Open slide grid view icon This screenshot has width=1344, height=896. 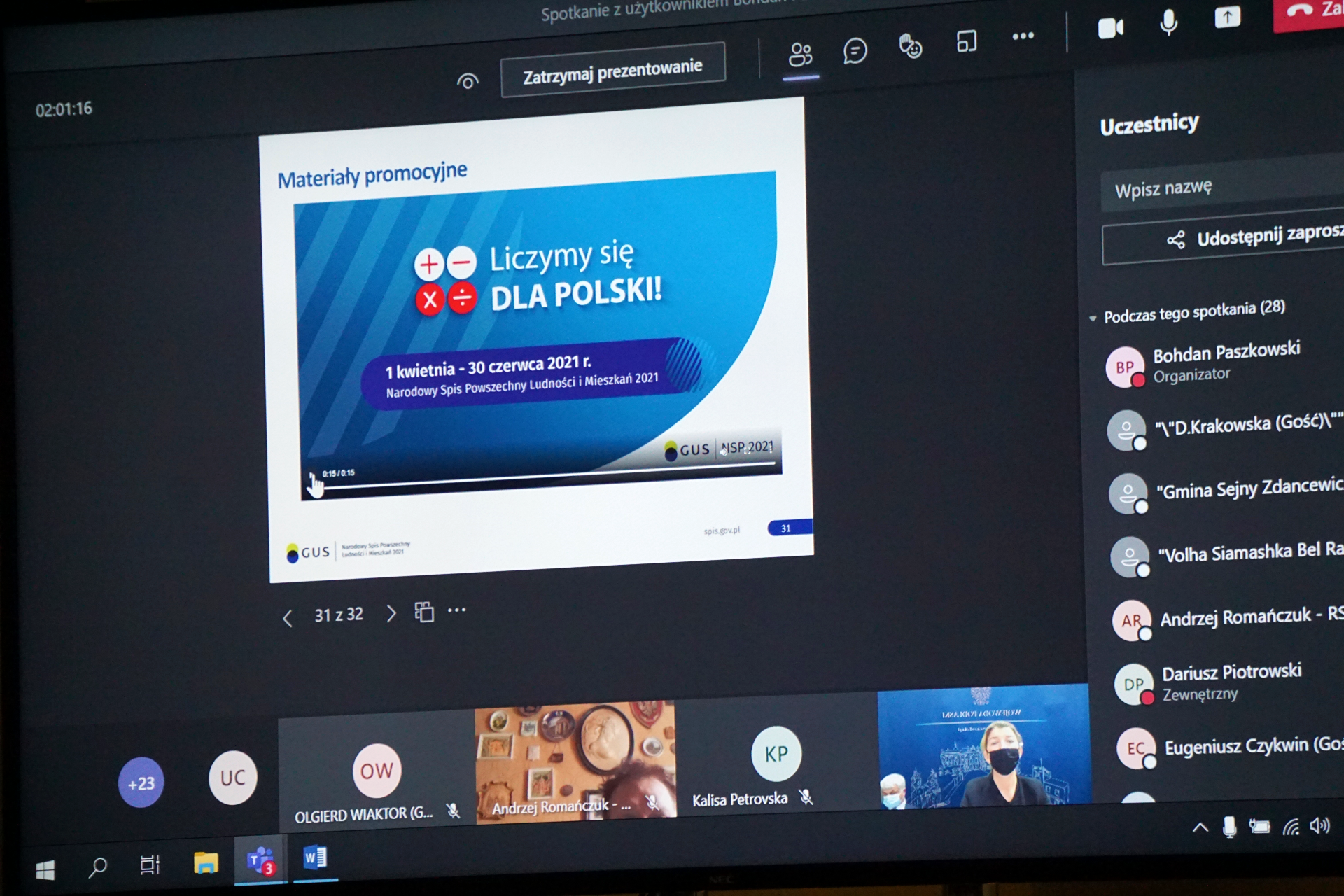pyautogui.click(x=424, y=612)
